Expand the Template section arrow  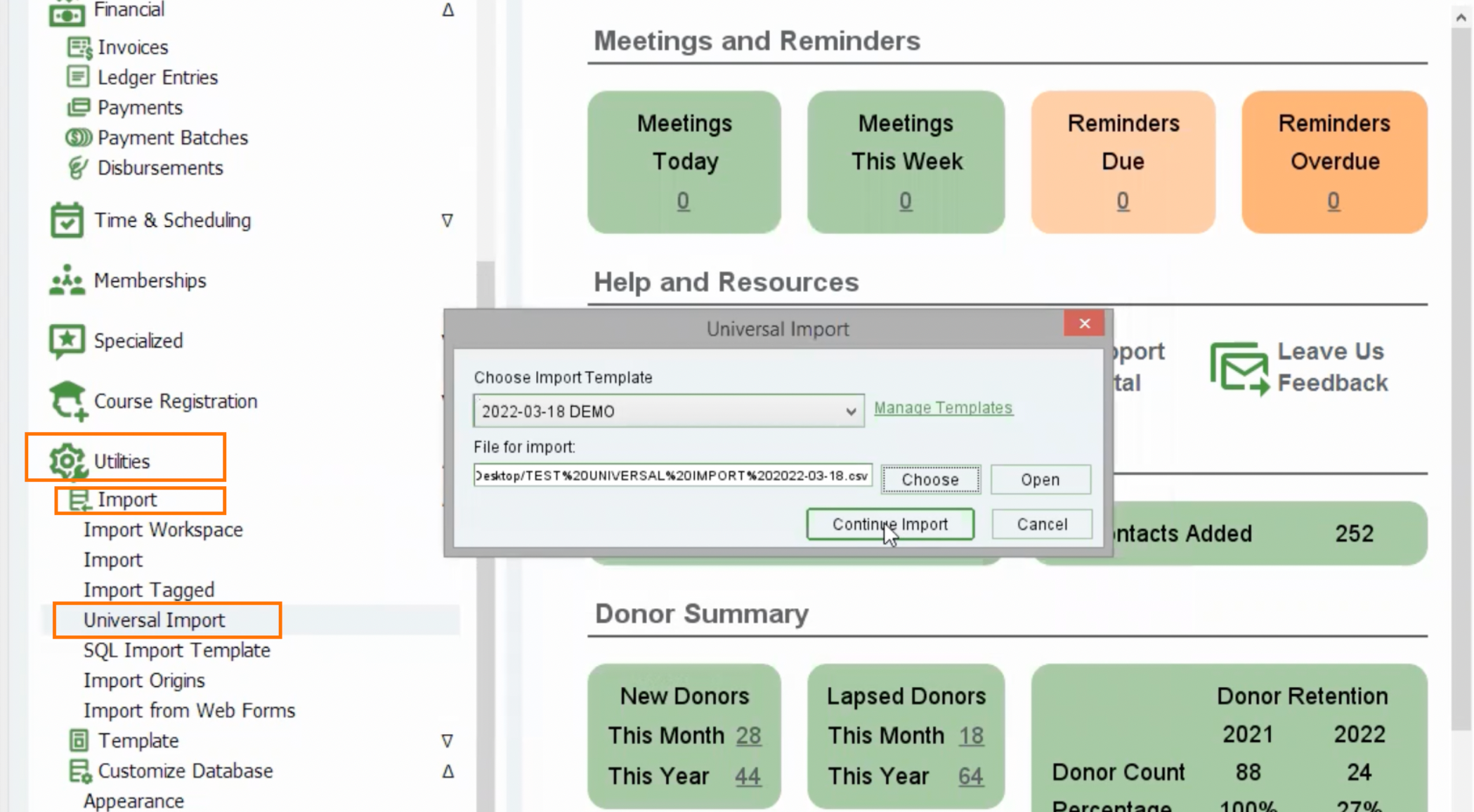448,740
